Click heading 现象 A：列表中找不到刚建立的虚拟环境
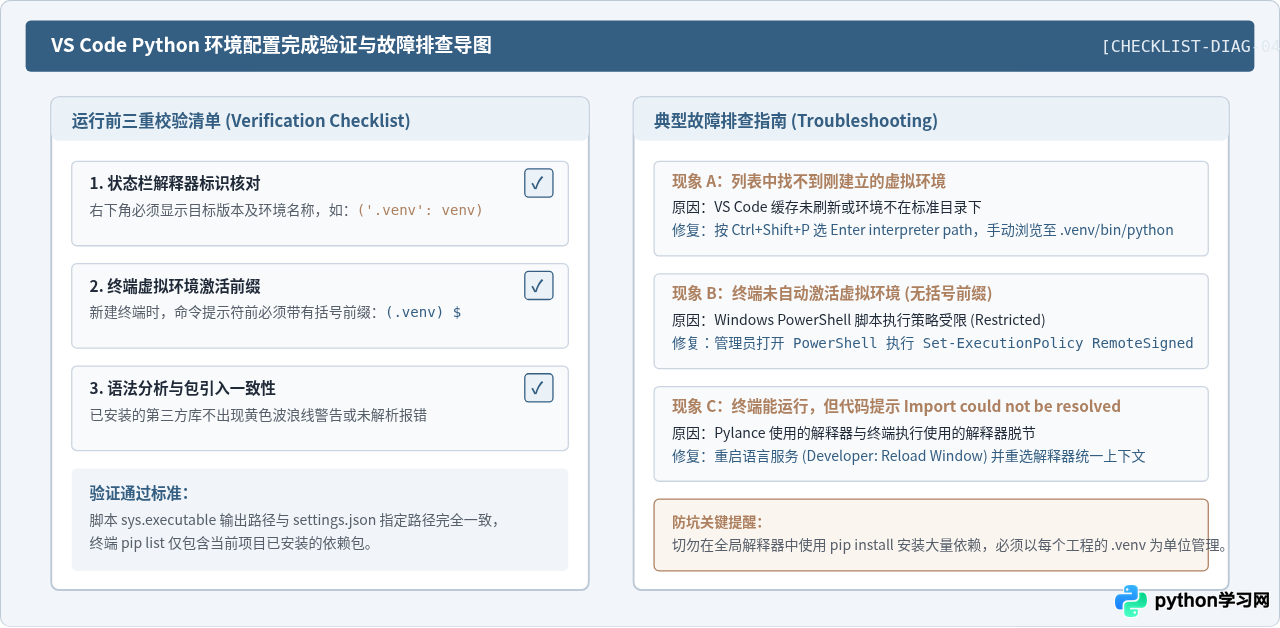The width and height of the screenshot is (1280, 628). (x=809, y=181)
